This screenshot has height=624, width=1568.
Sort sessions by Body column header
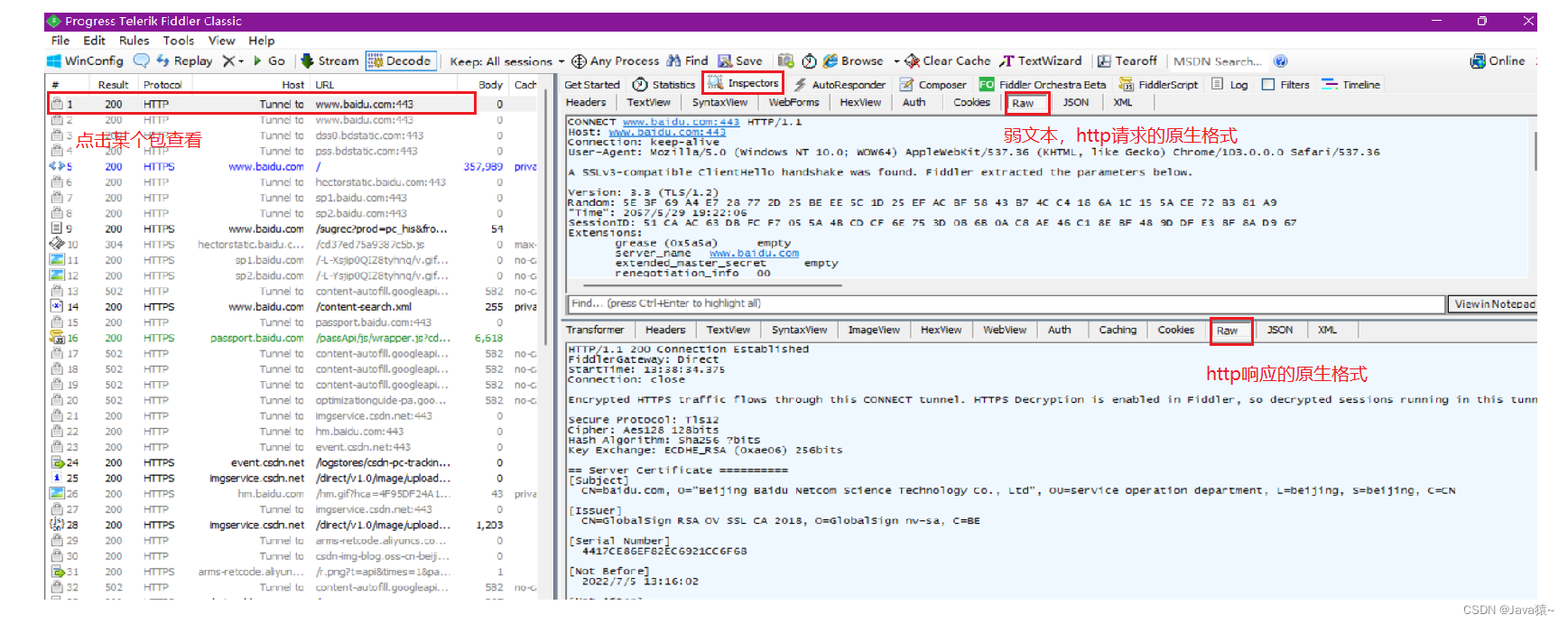[490, 84]
